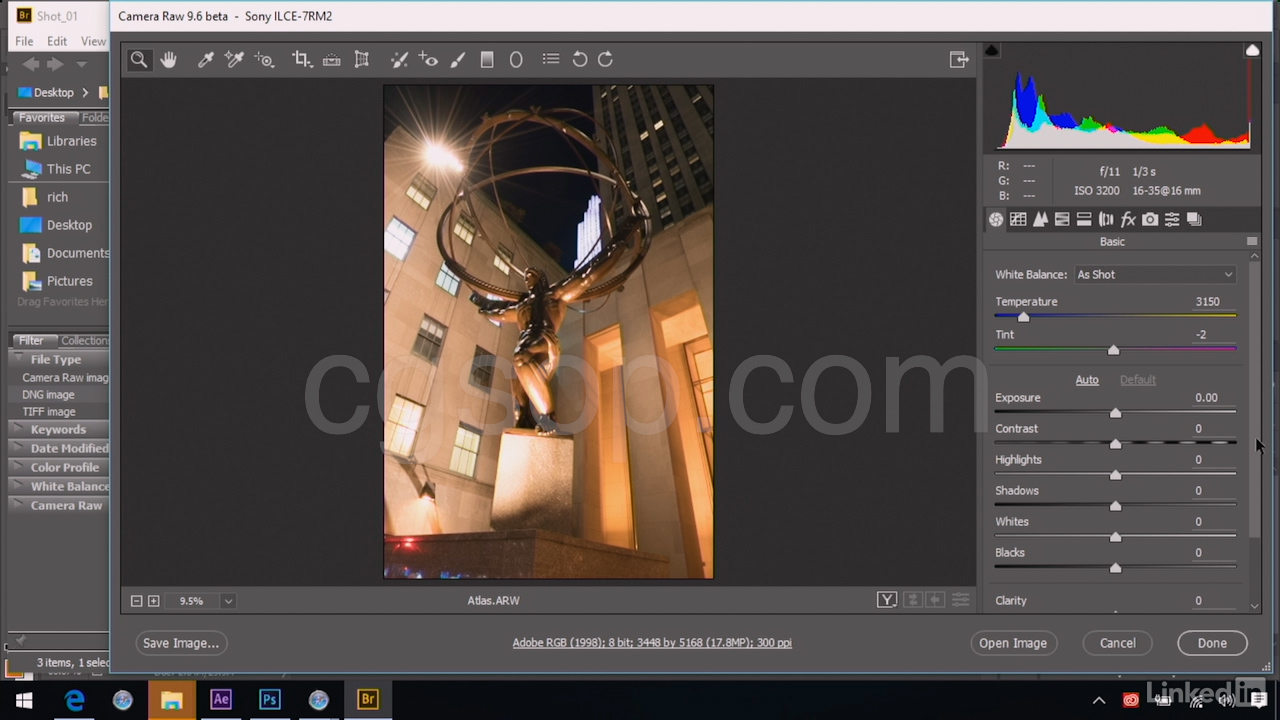Screen dimensions: 1280x720
Task: Click the Contrast slider handle
Action: pos(1115,444)
